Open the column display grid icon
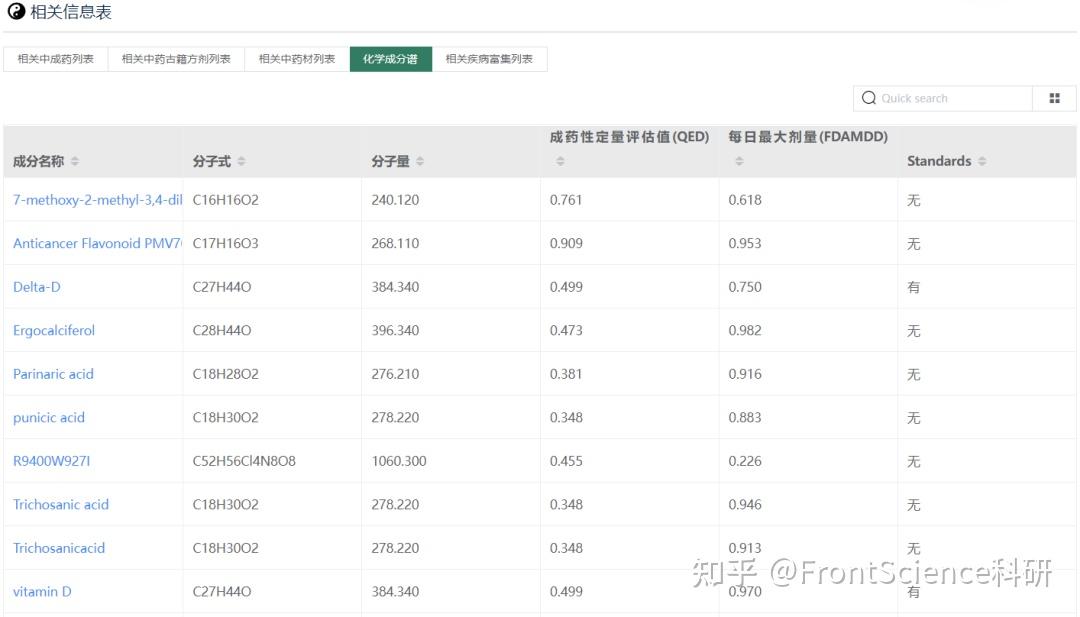The width and height of the screenshot is (1080, 617). 1054,98
